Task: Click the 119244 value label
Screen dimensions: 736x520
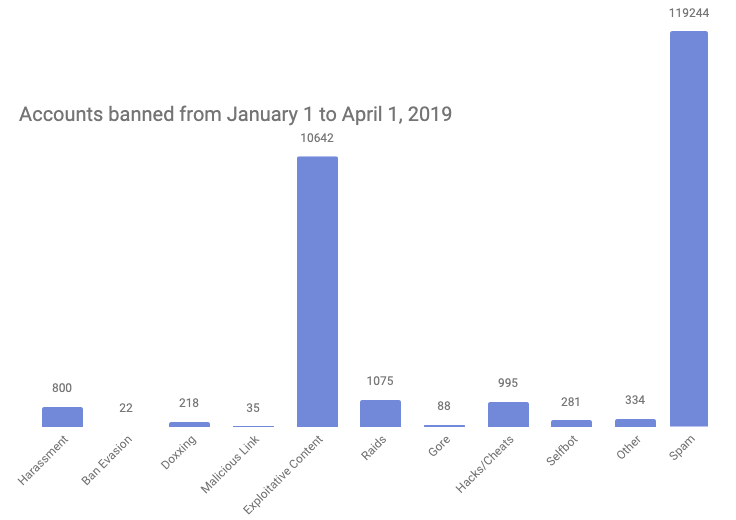Action: [688, 14]
